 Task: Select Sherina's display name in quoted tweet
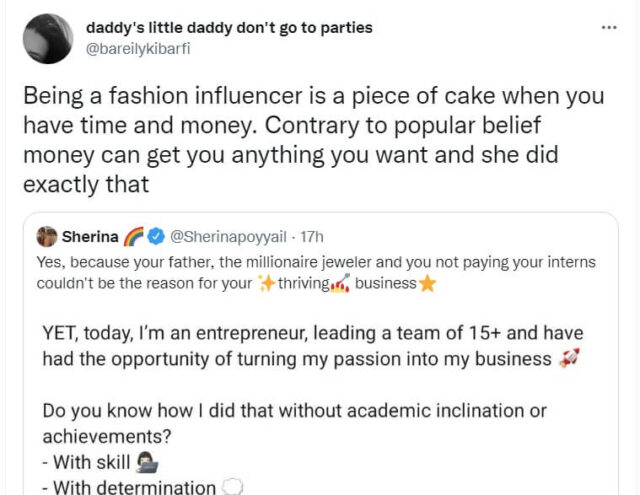pyautogui.click(x=89, y=238)
